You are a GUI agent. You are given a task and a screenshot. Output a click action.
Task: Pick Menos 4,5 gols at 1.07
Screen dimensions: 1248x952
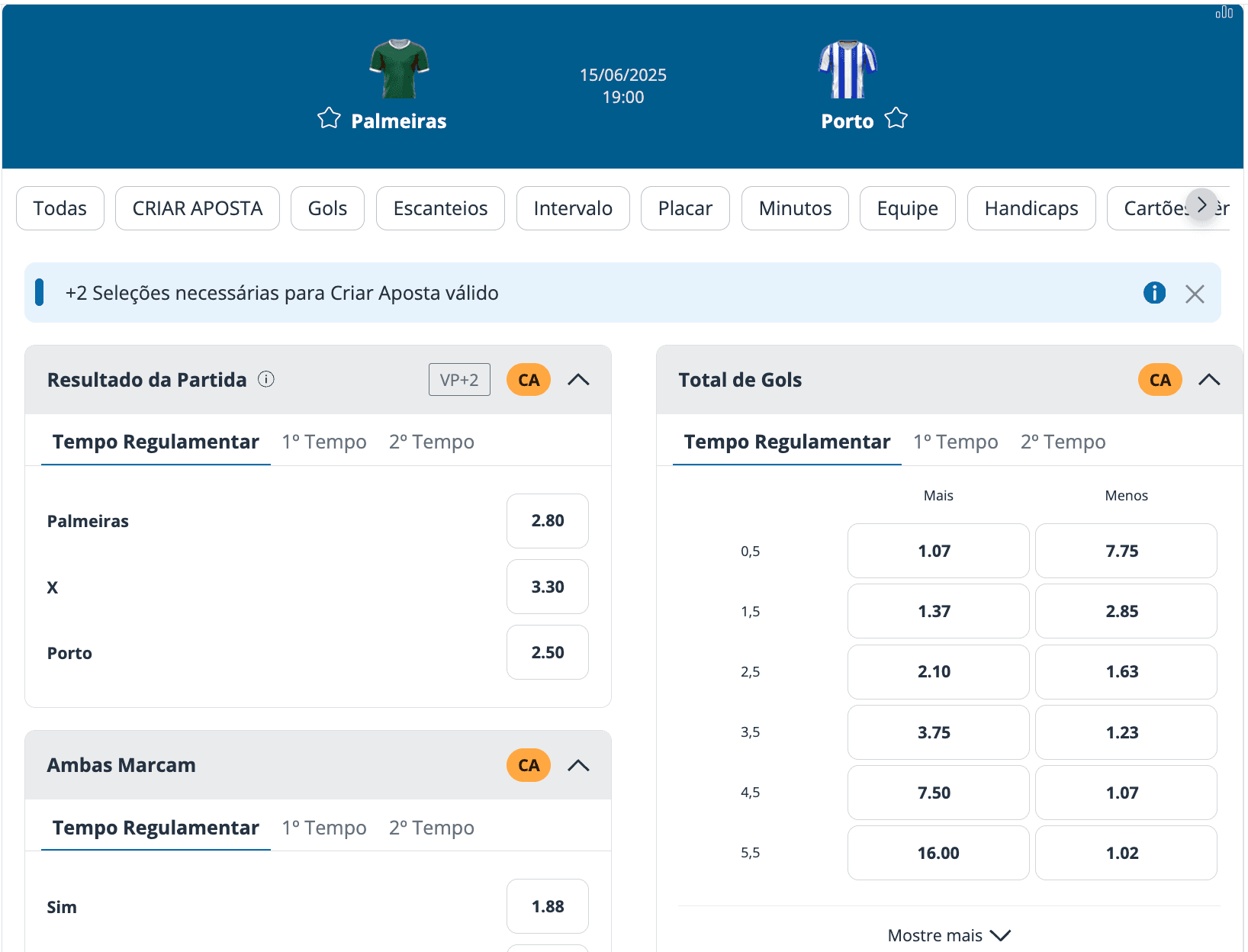(1126, 793)
